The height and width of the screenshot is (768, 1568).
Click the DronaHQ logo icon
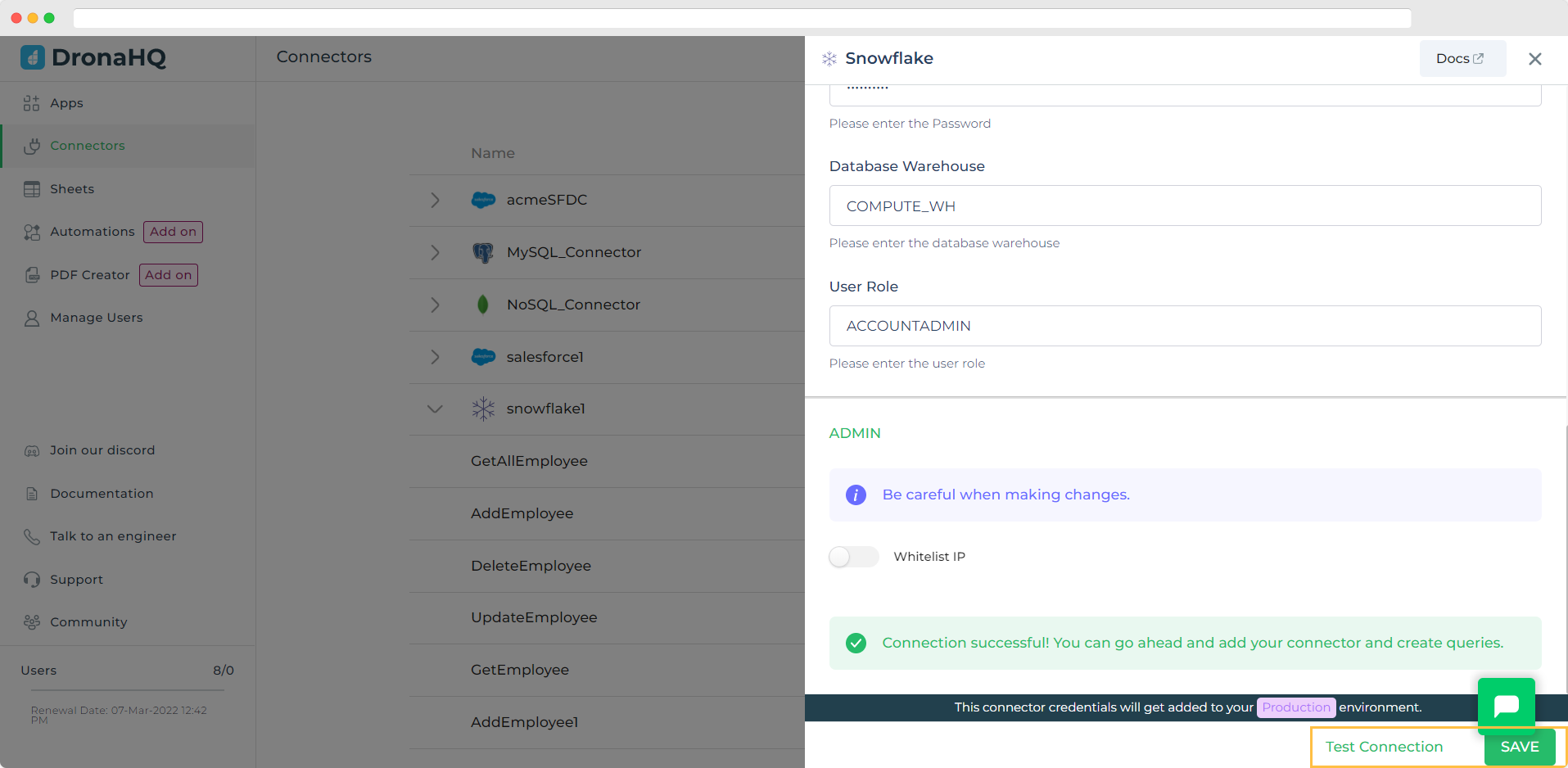33,57
